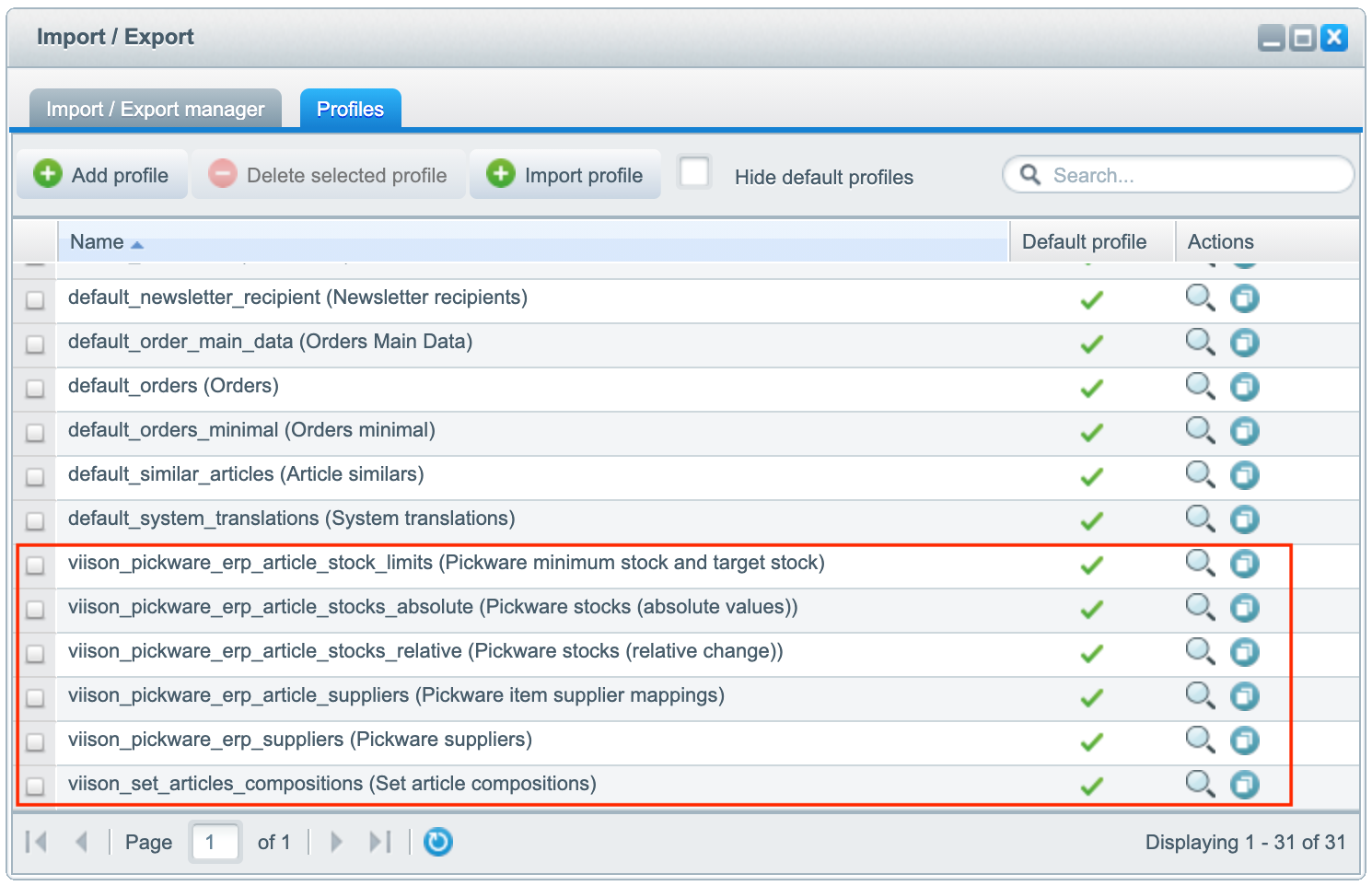Select viison_pickware_erp_article_stock_limits checkbox
The height and width of the screenshot is (886, 1372).
click(35, 565)
